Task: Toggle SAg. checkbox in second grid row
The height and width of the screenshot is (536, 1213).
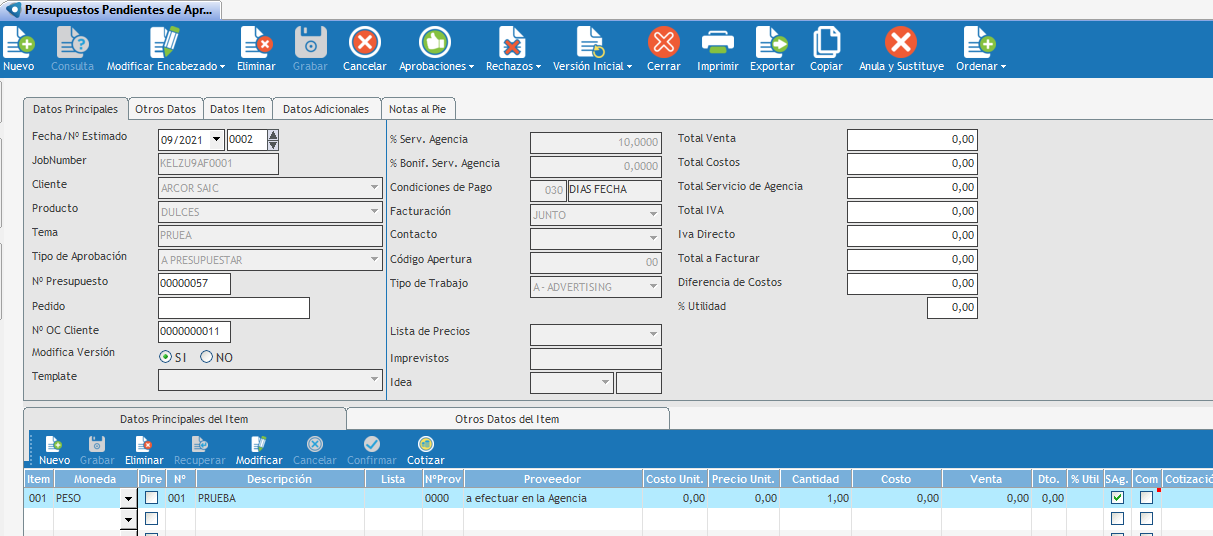Action: tap(1117, 519)
